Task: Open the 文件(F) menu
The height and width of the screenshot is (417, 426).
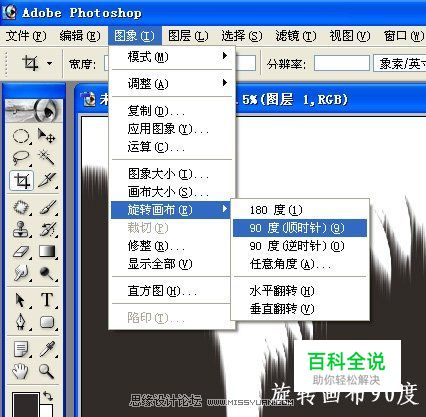Action: [26, 36]
